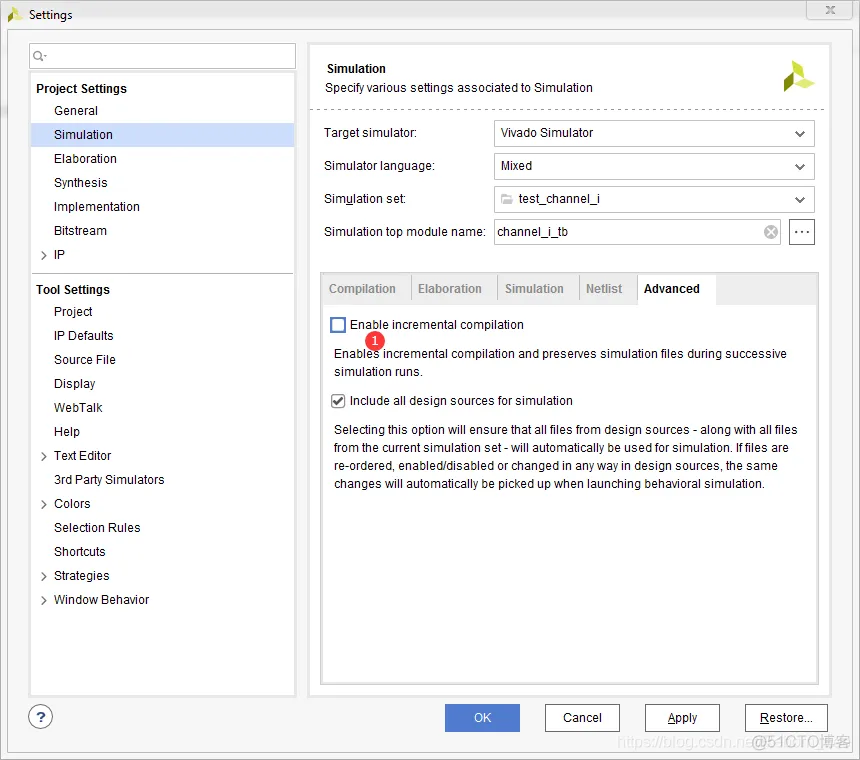Open the Target simulator dropdown
Screen dimensions: 860x760
pyautogui.click(x=654, y=133)
